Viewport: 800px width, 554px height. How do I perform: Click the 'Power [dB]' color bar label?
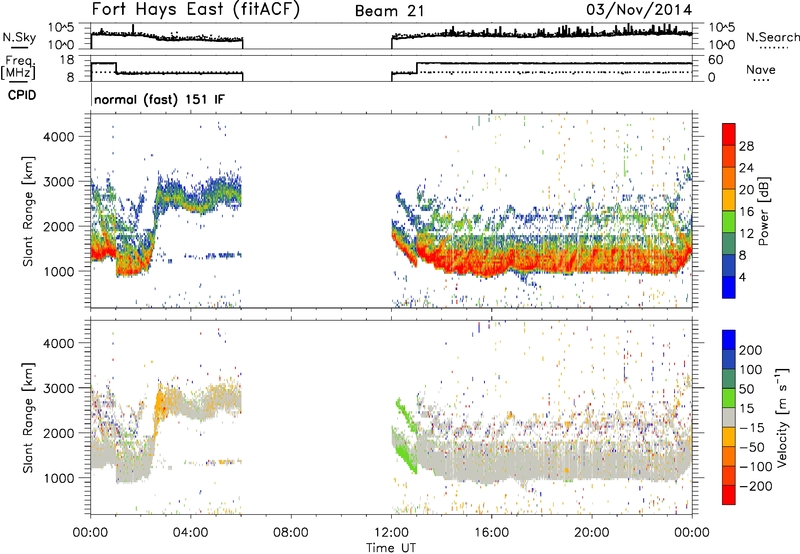click(763, 211)
